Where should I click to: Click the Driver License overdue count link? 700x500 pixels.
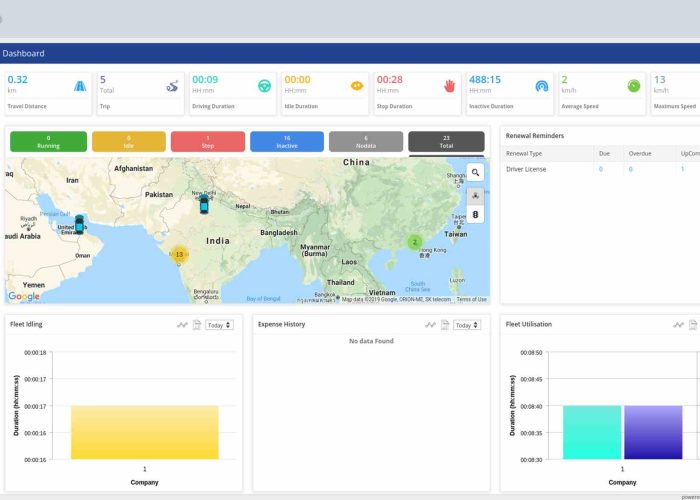point(631,170)
